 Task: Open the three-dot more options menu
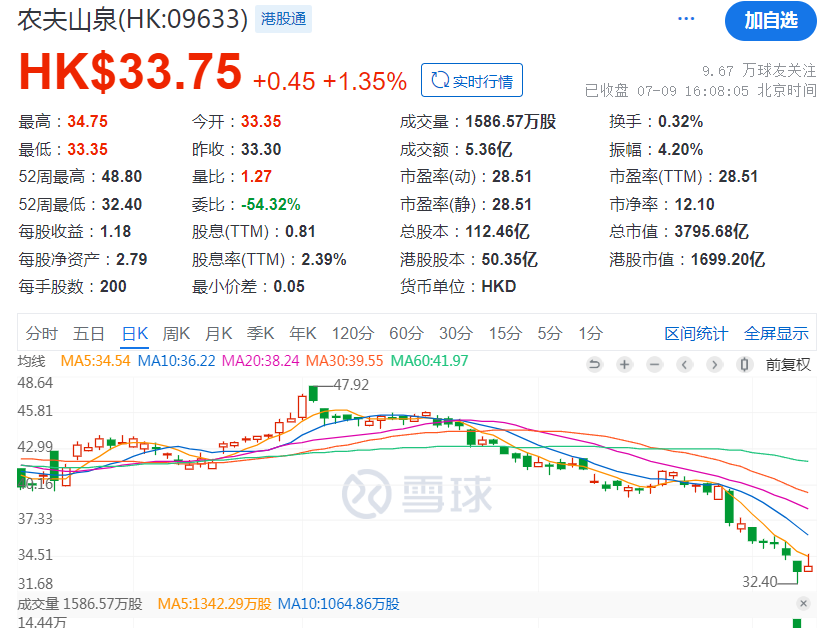click(x=685, y=19)
